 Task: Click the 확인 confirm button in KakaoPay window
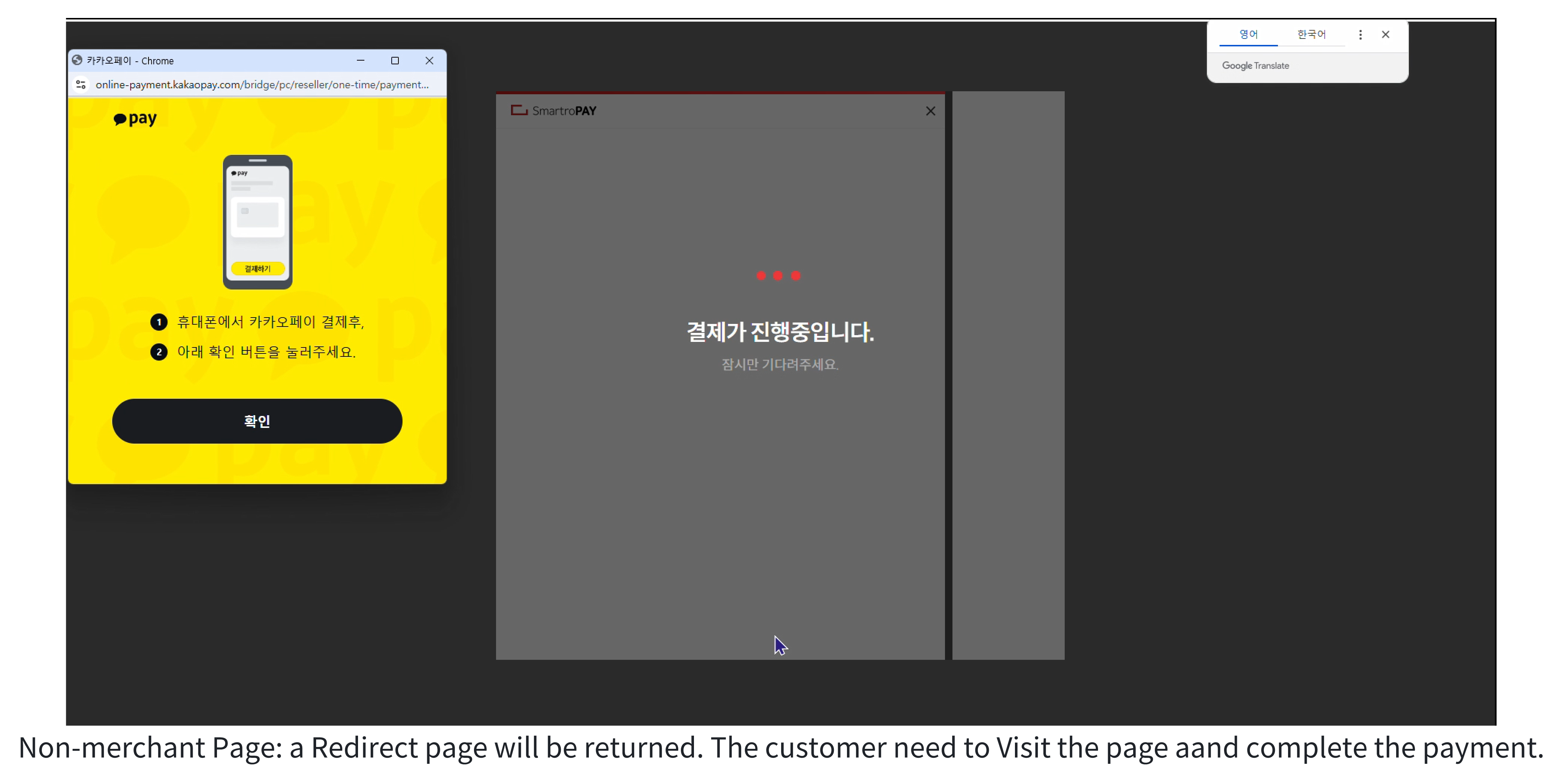[x=257, y=420]
